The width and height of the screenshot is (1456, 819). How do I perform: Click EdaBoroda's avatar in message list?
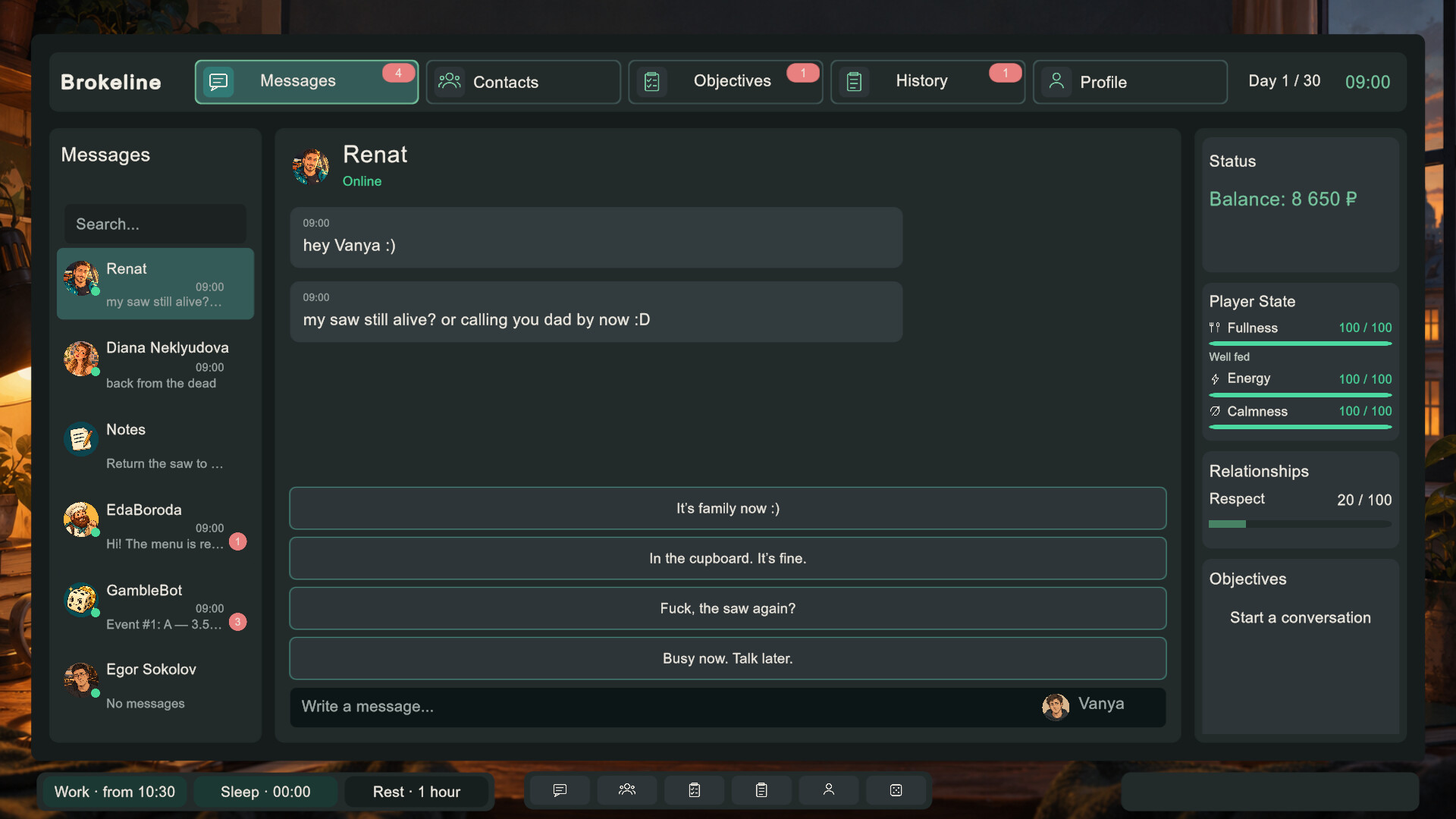(x=81, y=519)
